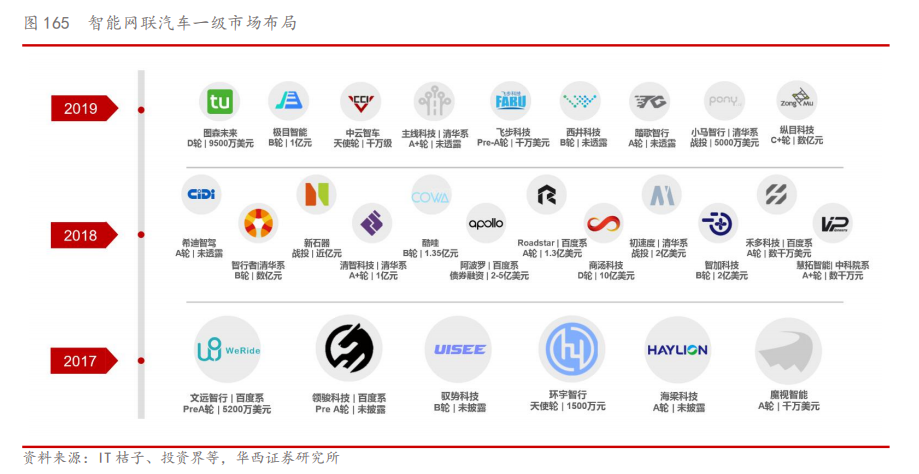The image size is (919, 474).
Task: Click the figure title 智能网联汽车一级市场布局
Action: pos(192,23)
